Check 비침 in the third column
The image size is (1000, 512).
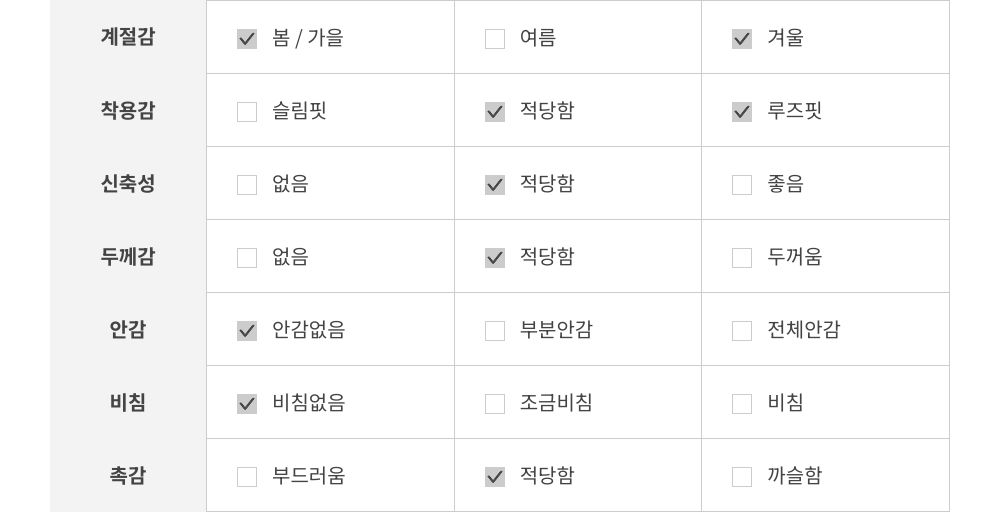(742, 404)
